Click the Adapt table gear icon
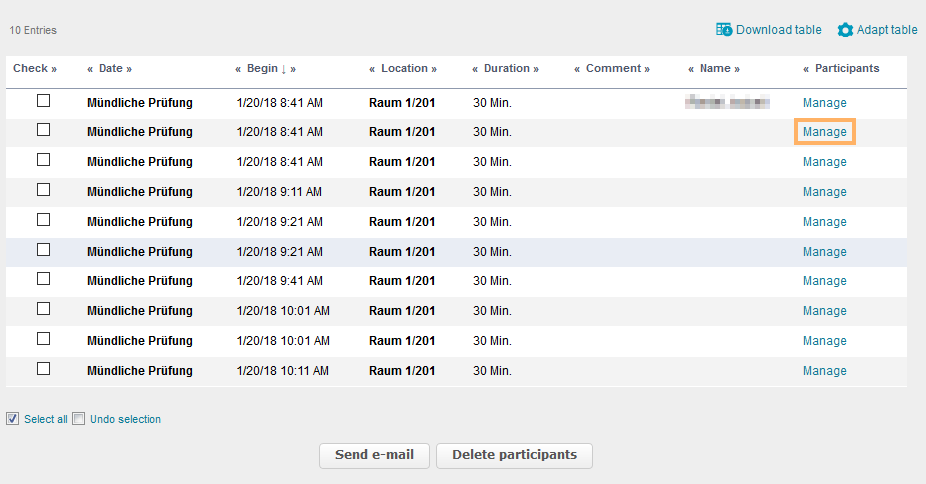This screenshot has height=484, width=926. [845, 30]
